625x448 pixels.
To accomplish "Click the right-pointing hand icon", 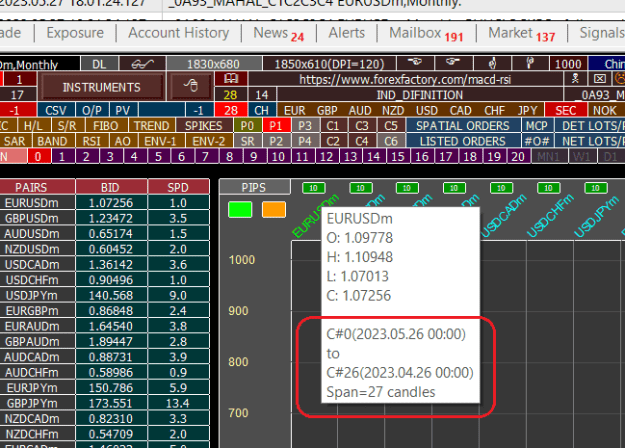I will point(453,63).
